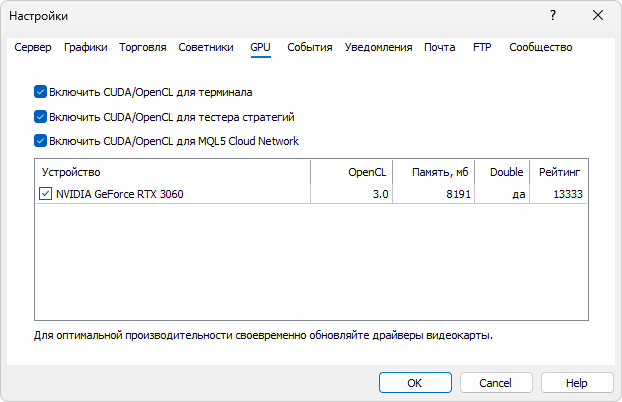Click the help question mark icon
This screenshot has width=622, height=402.
point(553,16)
